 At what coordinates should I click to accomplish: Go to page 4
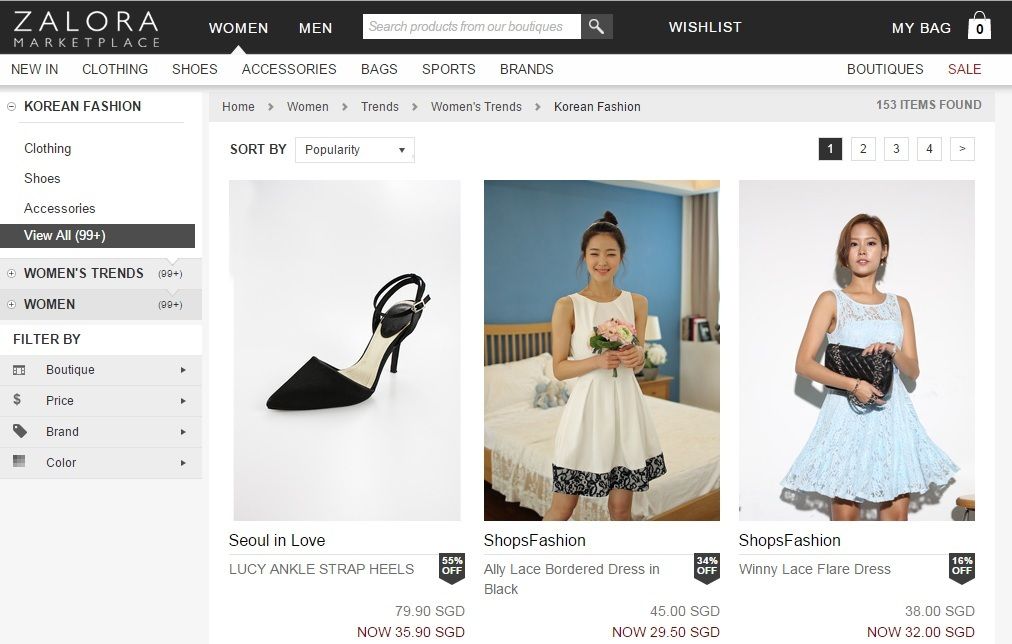pyautogui.click(x=929, y=149)
